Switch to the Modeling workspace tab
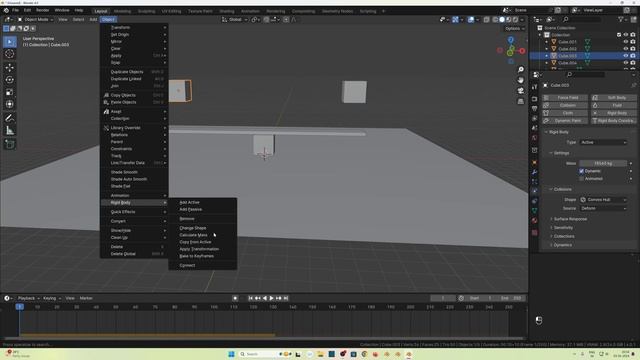Image resolution: width=640 pixels, height=360 pixels. pos(122,11)
